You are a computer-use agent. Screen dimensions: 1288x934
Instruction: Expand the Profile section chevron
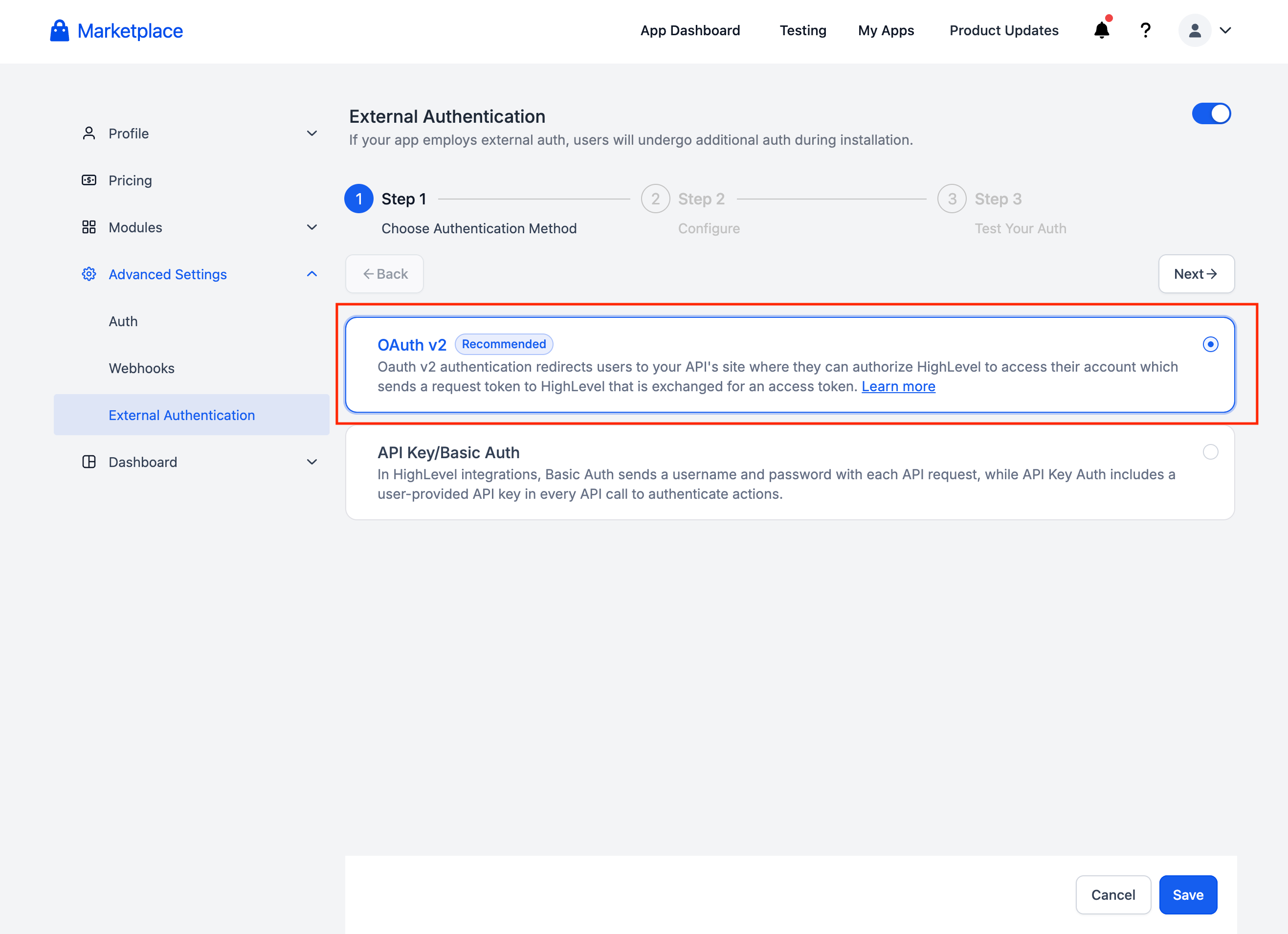coord(312,133)
